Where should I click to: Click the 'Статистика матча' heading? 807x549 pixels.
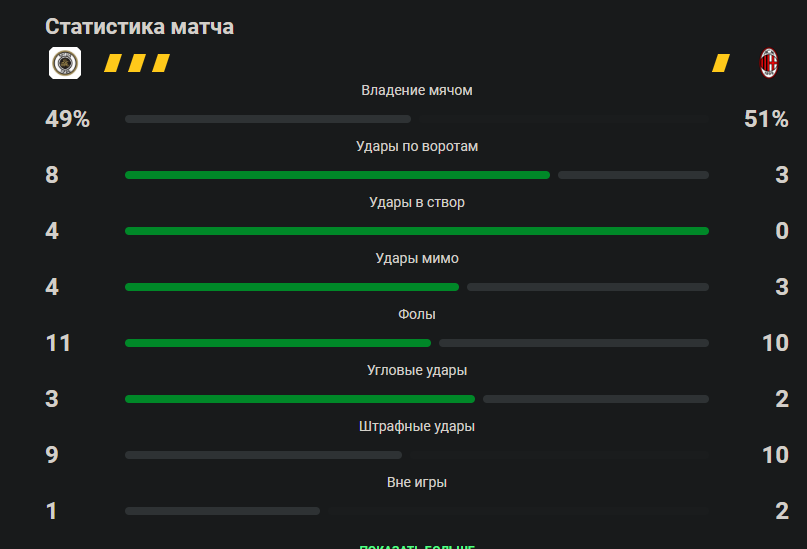pos(139,27)
